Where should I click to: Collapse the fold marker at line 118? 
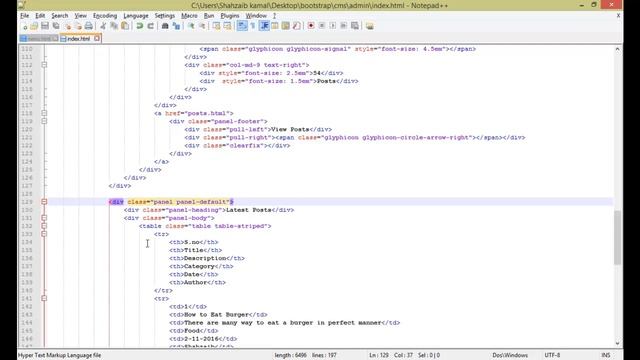[x=44, y=113]
